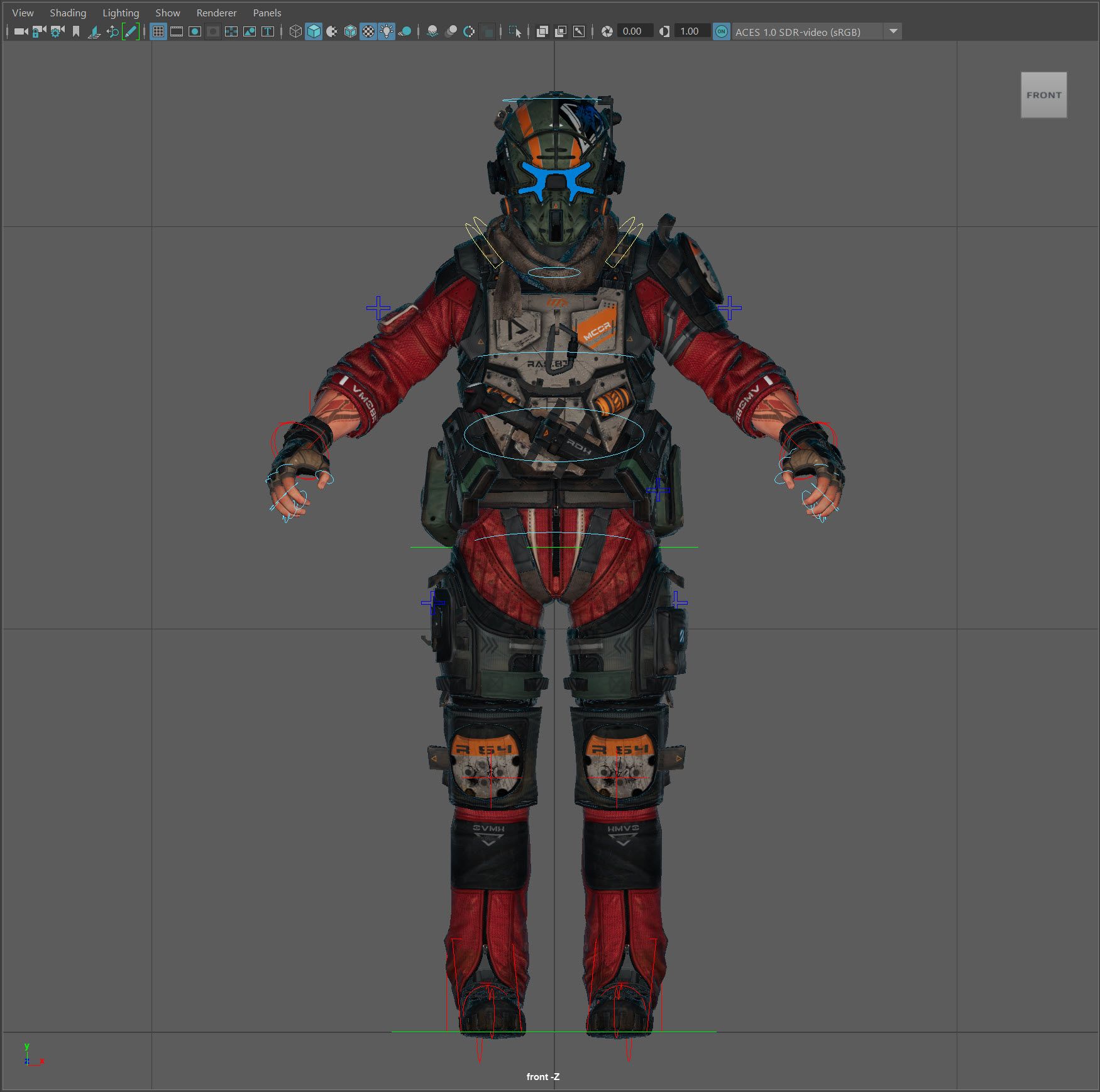Toggle the Lock Camera icon
1100x1092 pixels.
tap(39, 31)
